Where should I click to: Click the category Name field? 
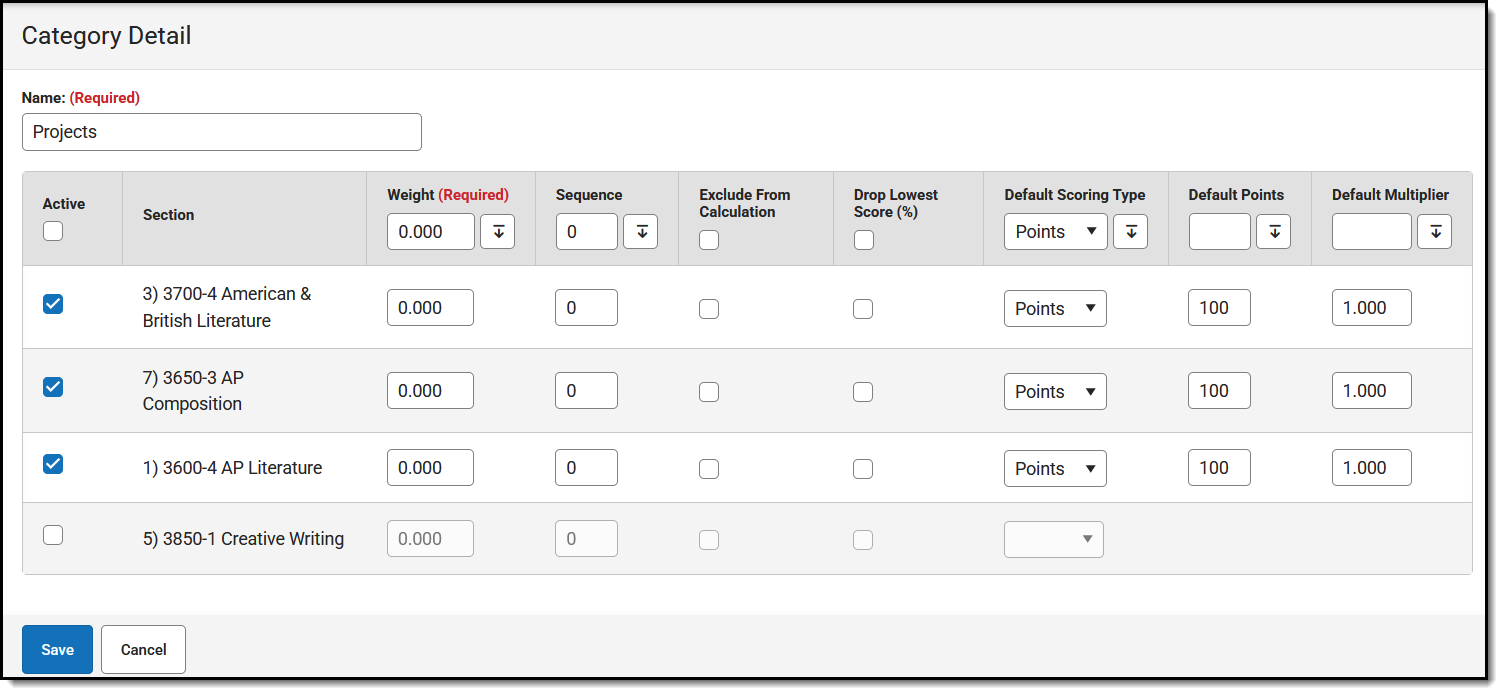click(221, 132)
